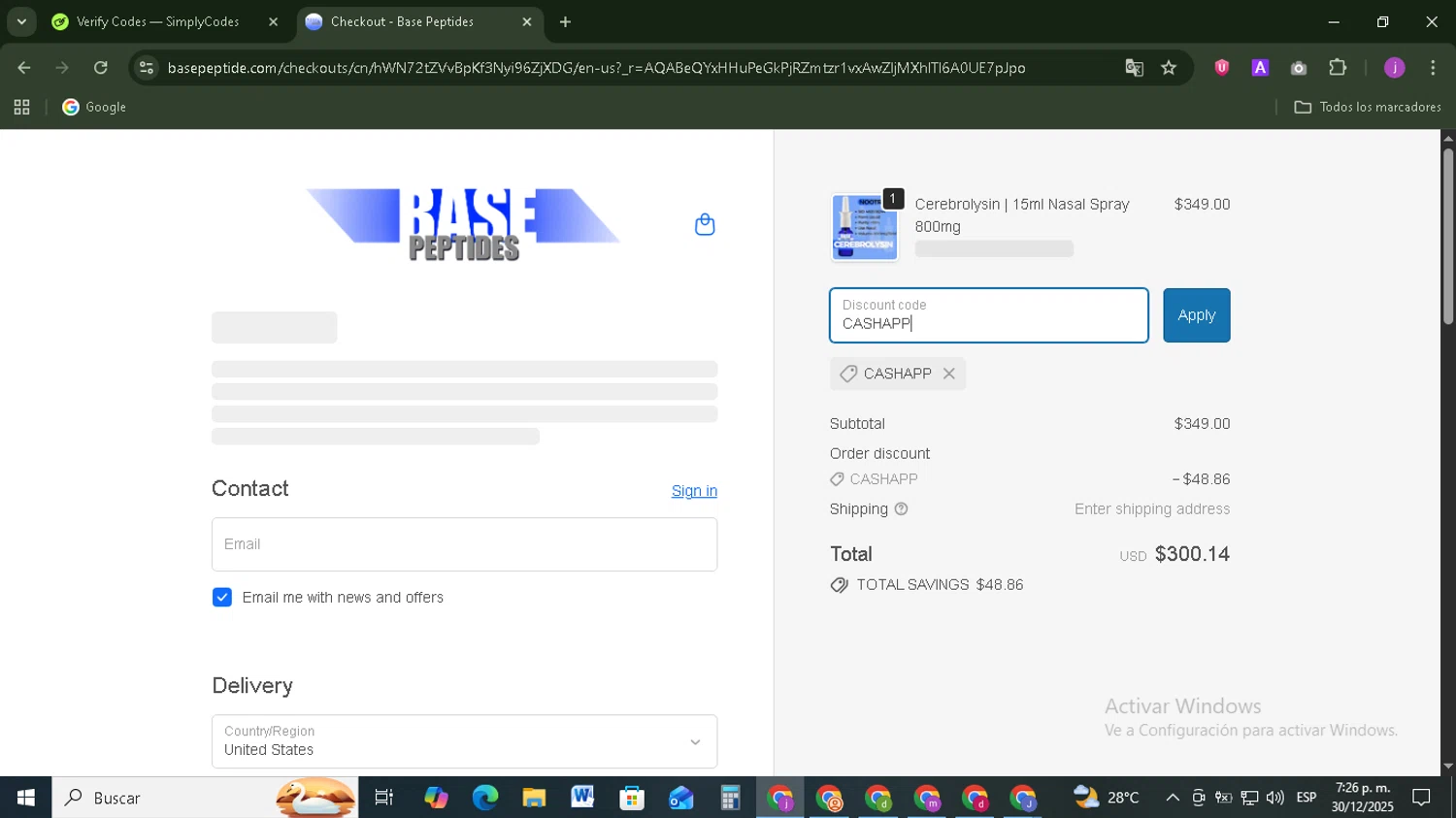Open the red shield extension icon

(x=1221, y=68)
